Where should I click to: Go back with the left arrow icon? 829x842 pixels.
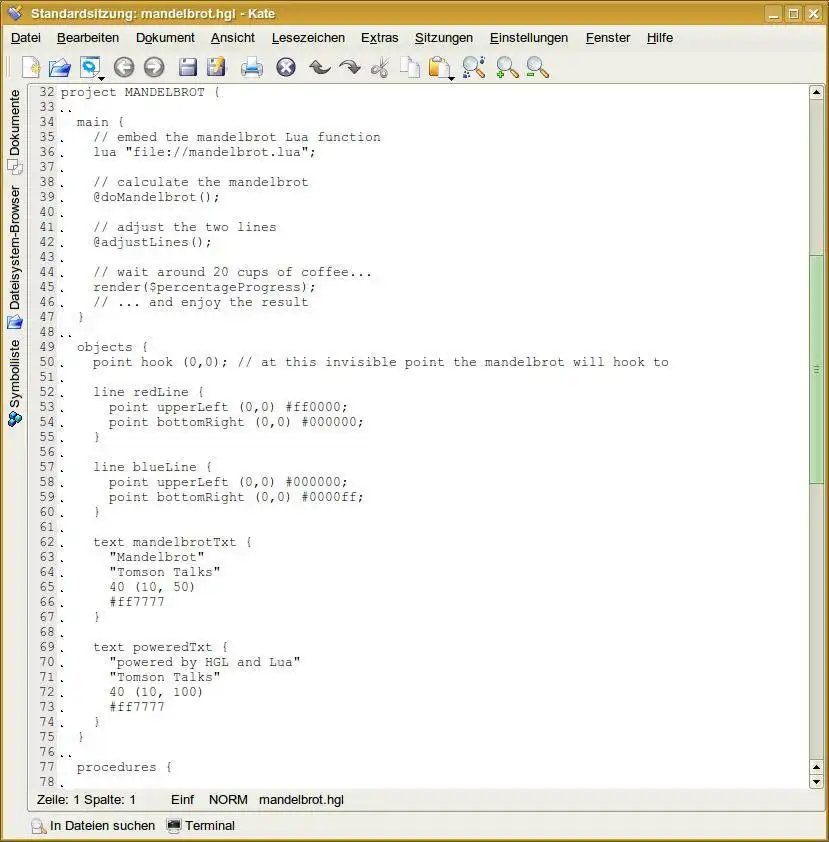(124, 68)
